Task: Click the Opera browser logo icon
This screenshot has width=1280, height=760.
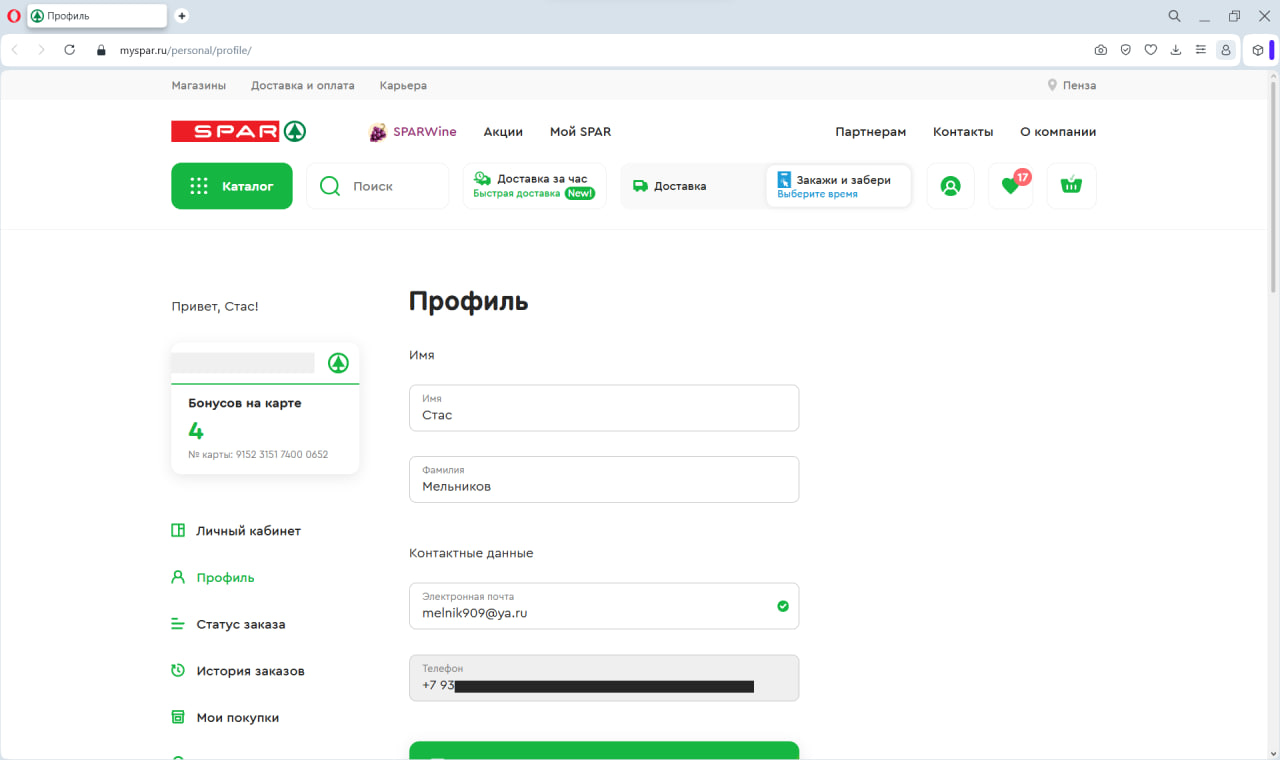Action: [14, 15]
